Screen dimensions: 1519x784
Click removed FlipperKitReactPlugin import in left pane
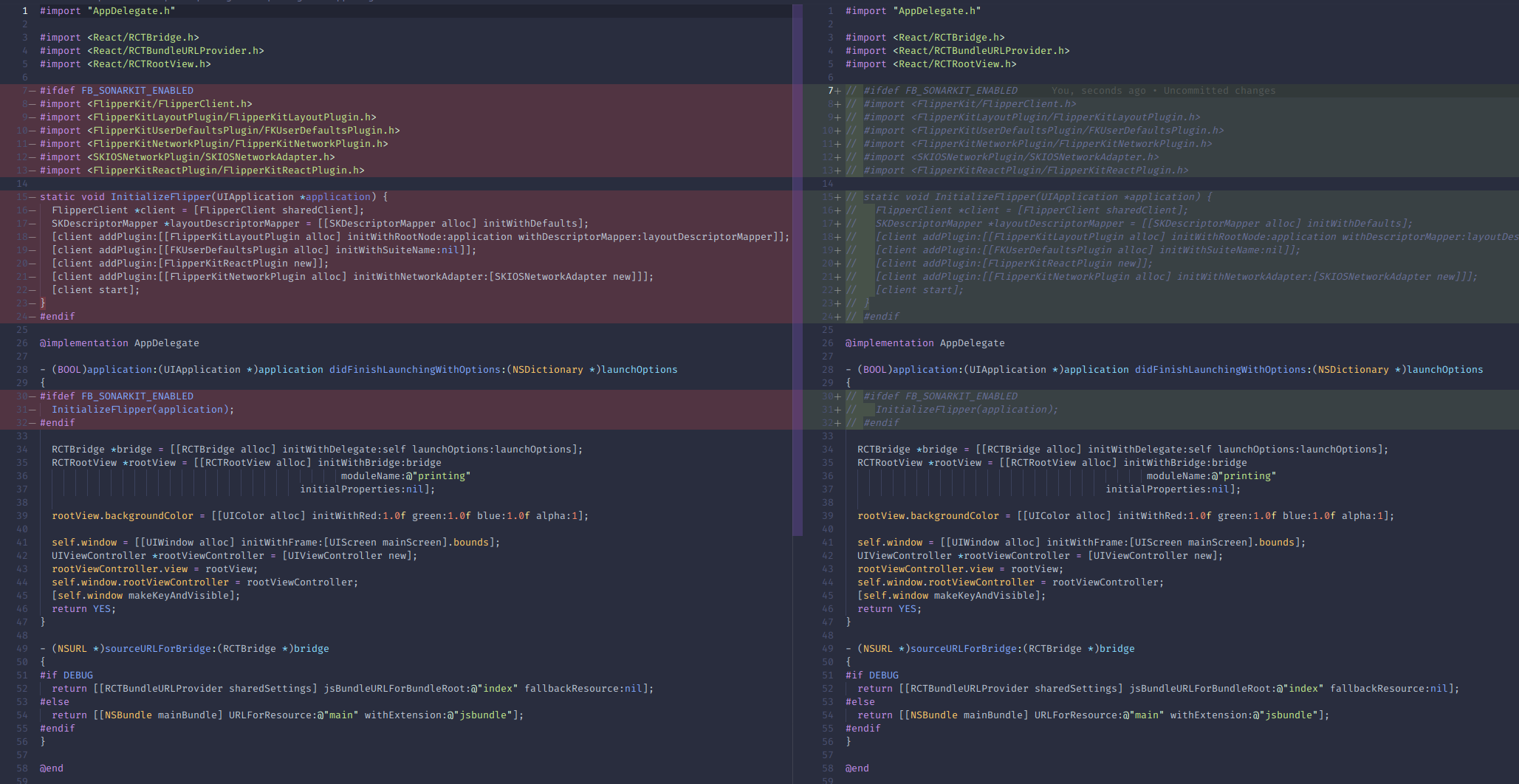(202, 171)
